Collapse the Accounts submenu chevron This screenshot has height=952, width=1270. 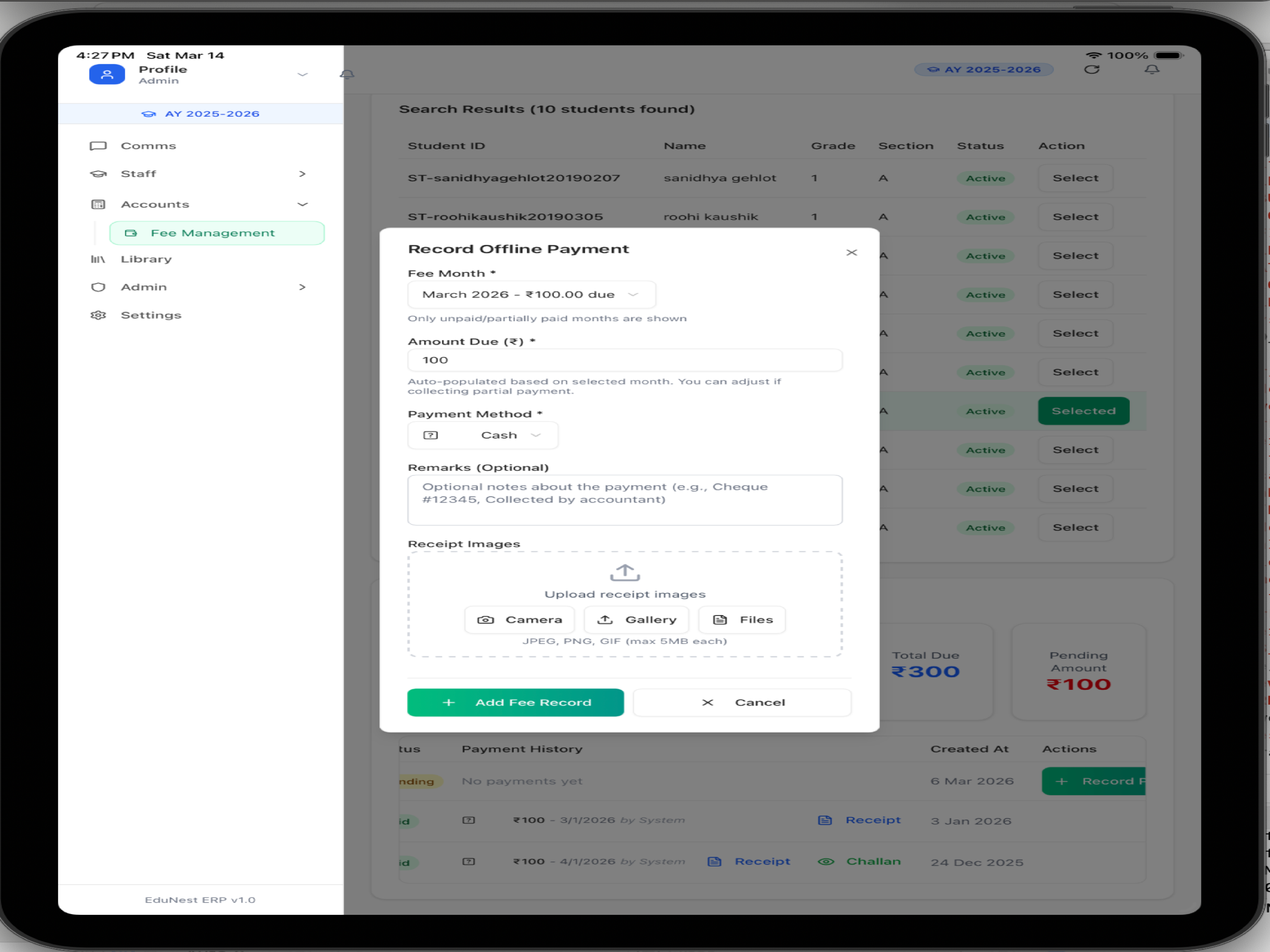coord(303,205)
